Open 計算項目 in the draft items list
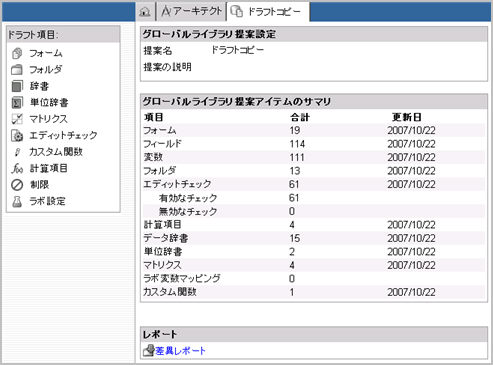Image resolution: width=493 pixels, height=365 pixels. pos(49,168)
